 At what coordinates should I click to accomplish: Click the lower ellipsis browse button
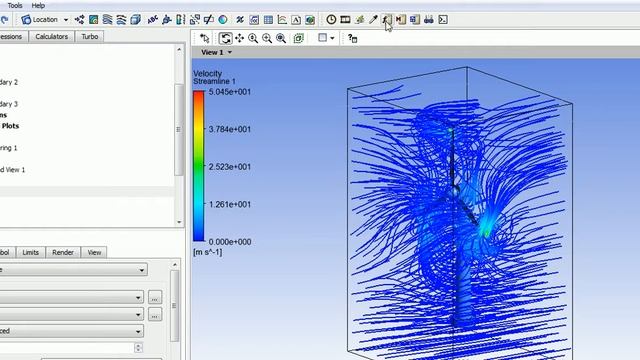[155, 314]
